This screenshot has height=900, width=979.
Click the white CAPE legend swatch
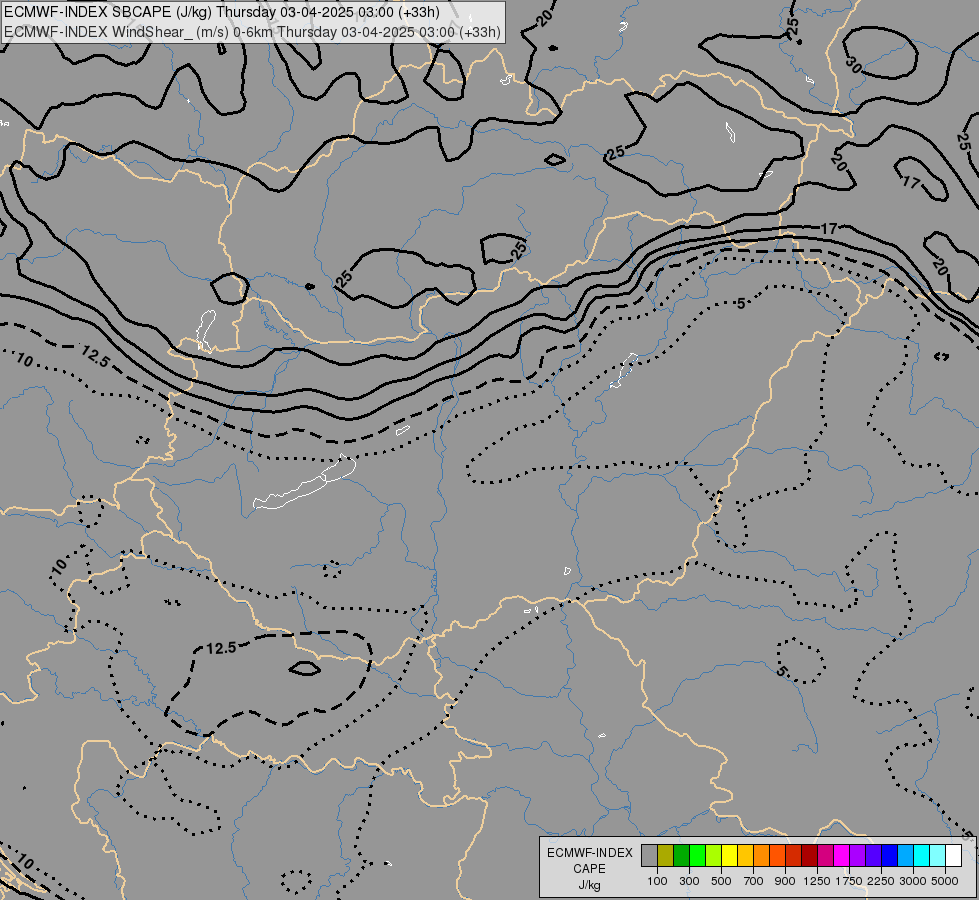[953, 855]
